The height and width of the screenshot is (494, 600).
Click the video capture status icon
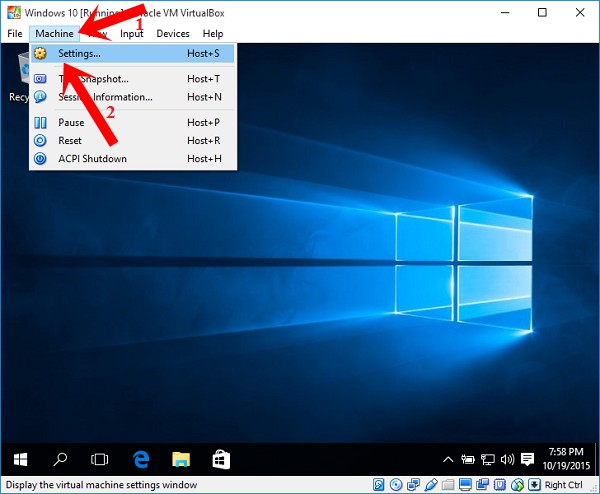click(482, 485)
